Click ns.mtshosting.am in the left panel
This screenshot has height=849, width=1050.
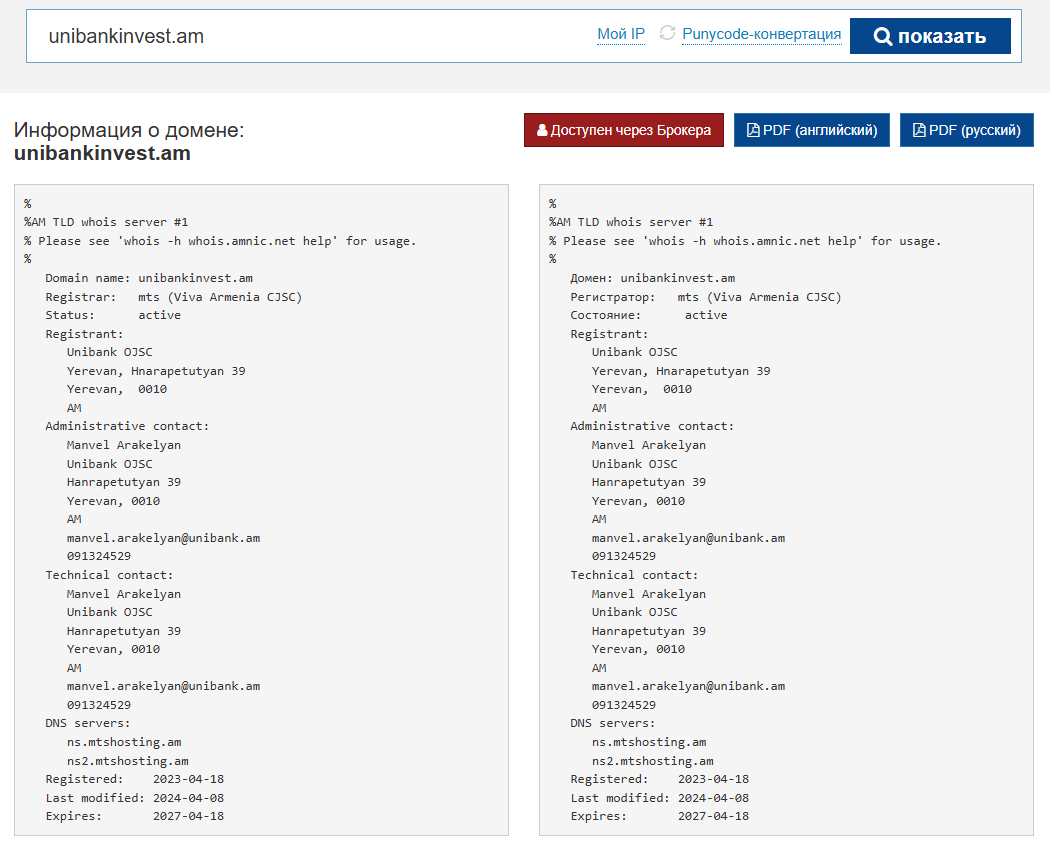124,743
